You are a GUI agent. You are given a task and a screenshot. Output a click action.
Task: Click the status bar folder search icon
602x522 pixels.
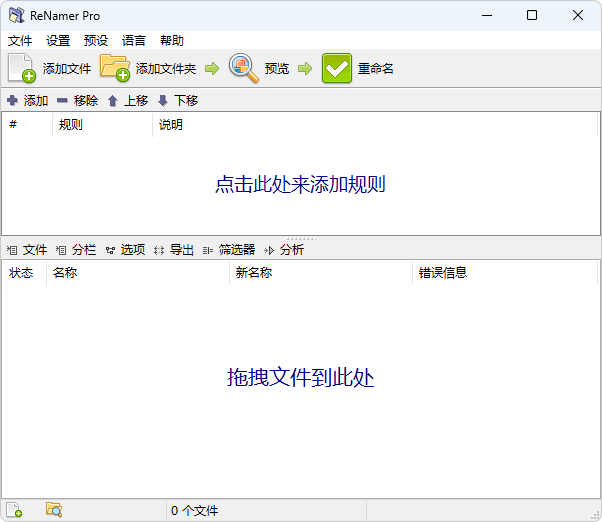[54, 510]
